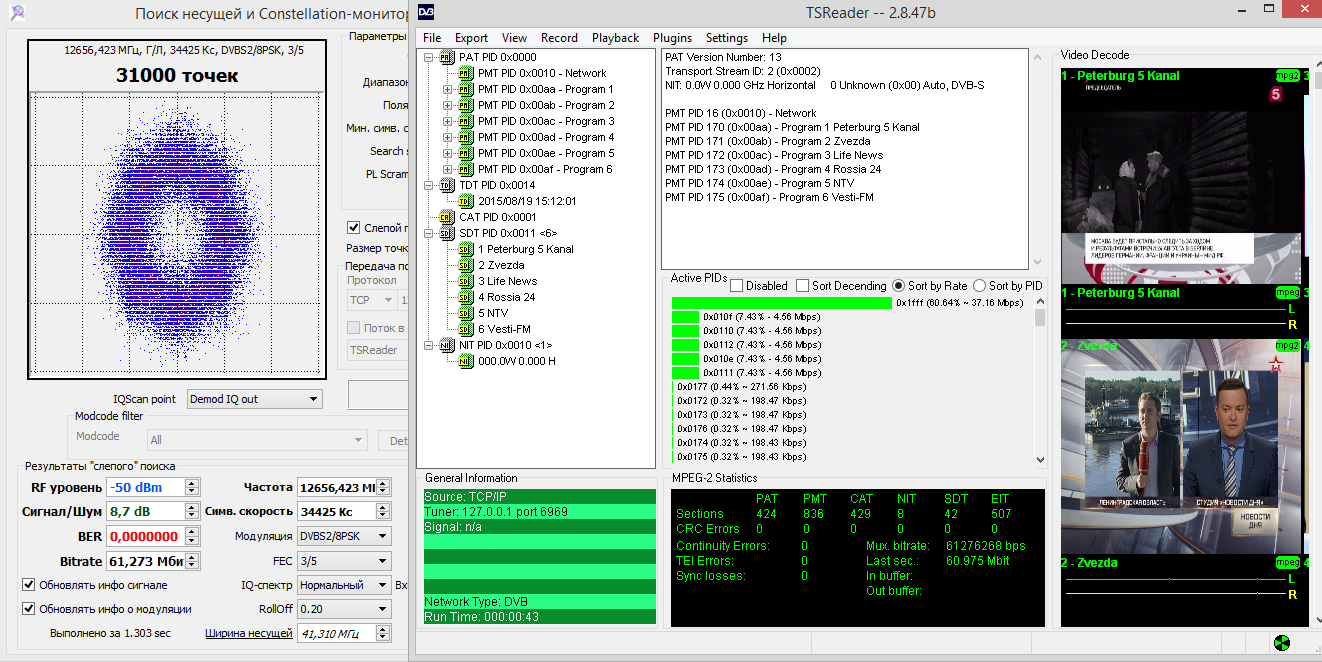Click the TSReader DVB title bar icon

tap(426, 11)
